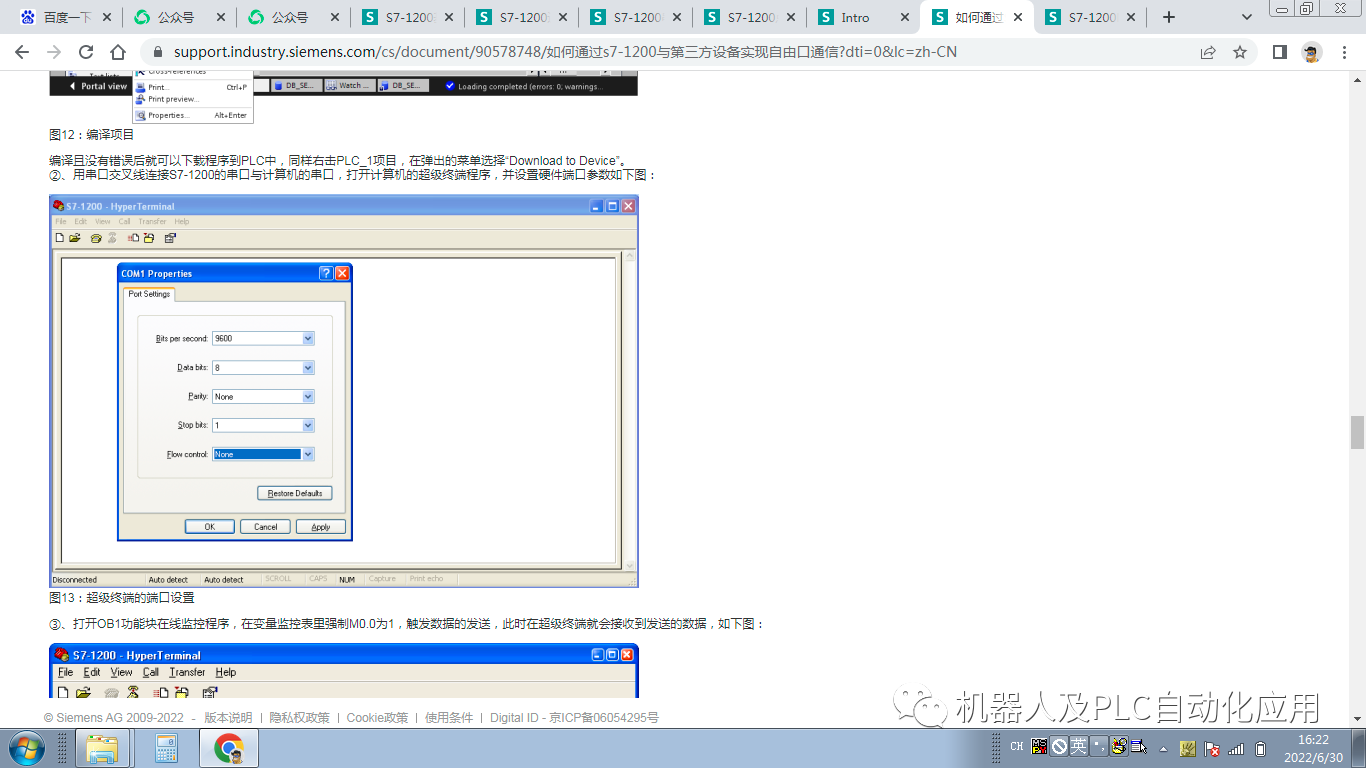Close the 百度一下 tab

click(x=108, y=17)
